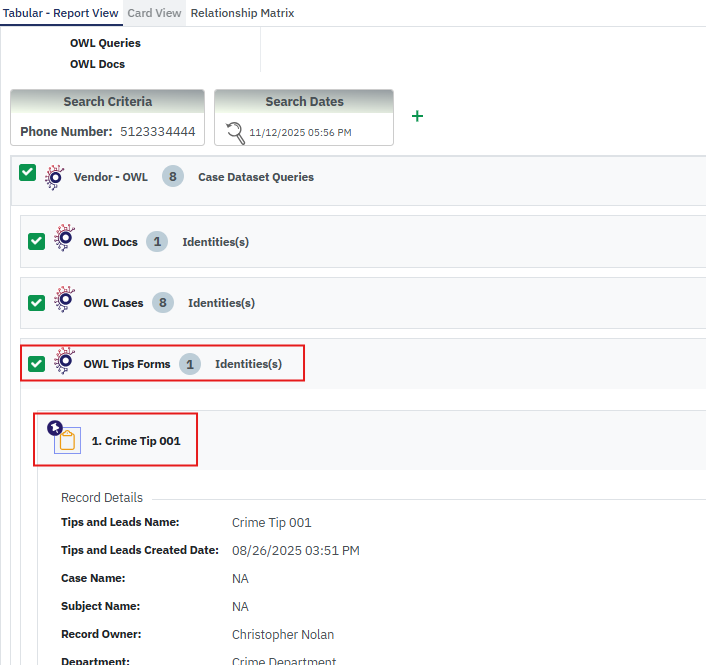Image resolution: width=706 pixels, height=665 pixels.
Task: Open the Relationship Matrix tab
Action: (x=242, y=13)
